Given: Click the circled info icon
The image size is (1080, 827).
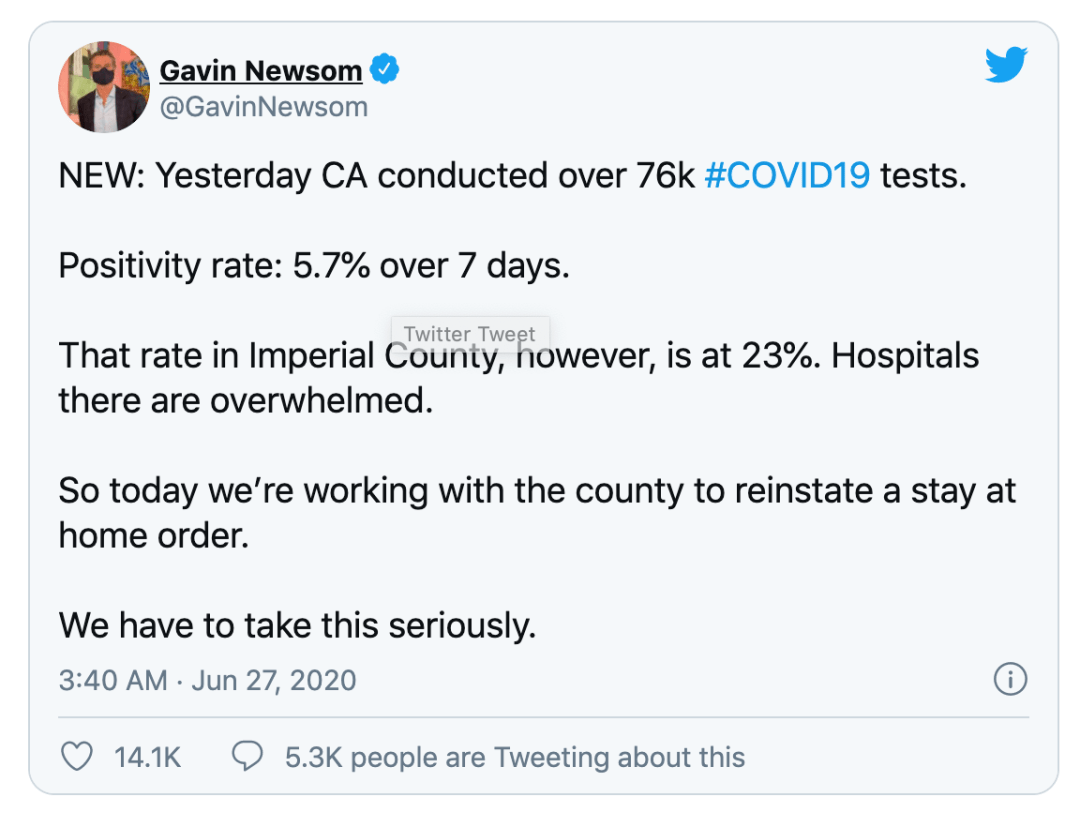Looking at the screenshot, I should [1010, 680].
